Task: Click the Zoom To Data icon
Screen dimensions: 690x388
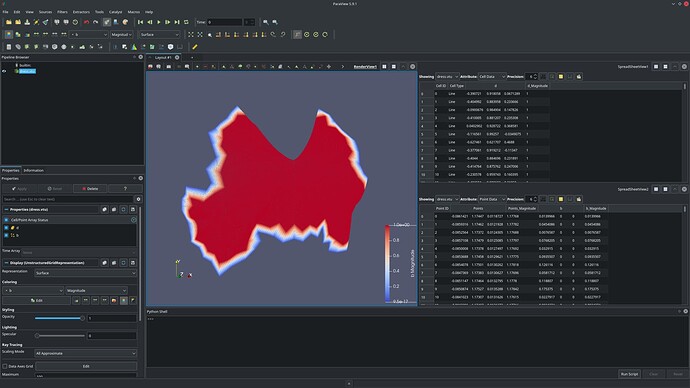Action: click(x=200, y=34)
